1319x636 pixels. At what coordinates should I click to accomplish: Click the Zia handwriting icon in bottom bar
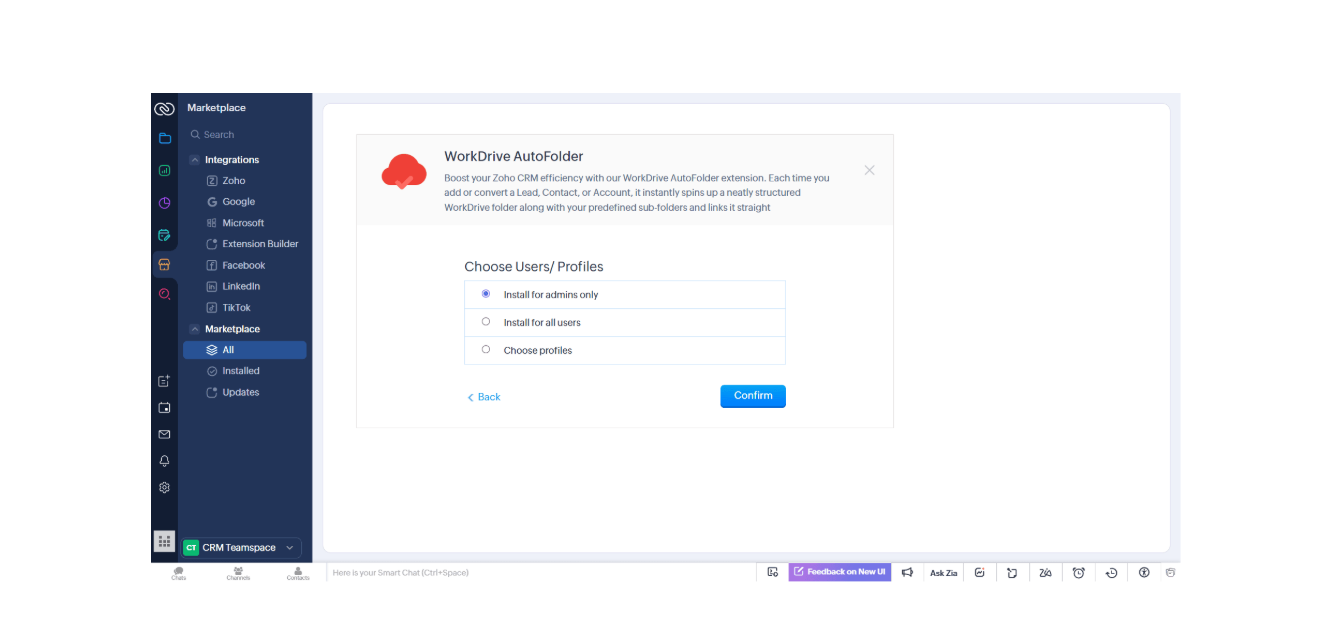pos(1045,572)
